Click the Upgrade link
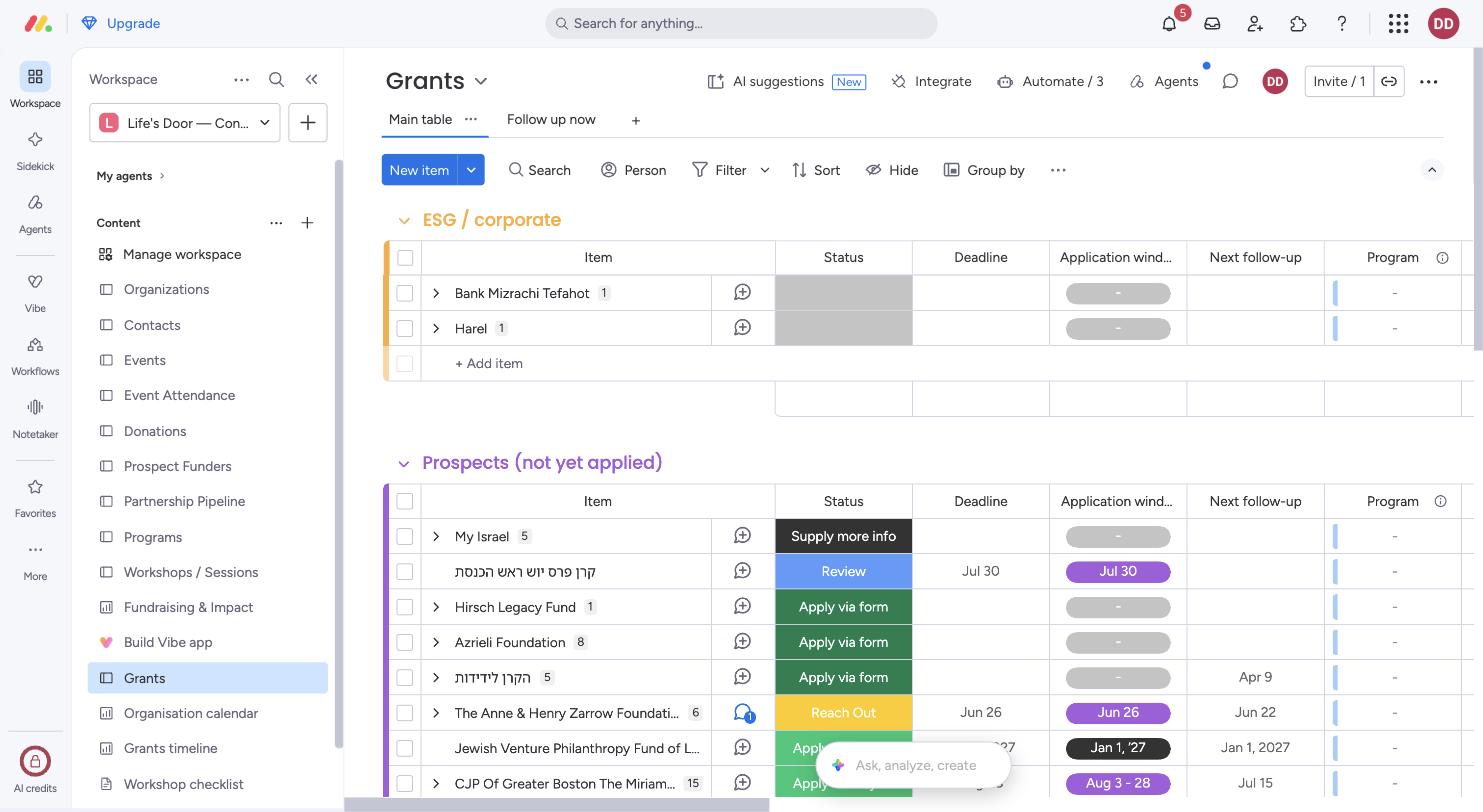The width and height of the screenshot is (1483, 812). coord(121,23)
